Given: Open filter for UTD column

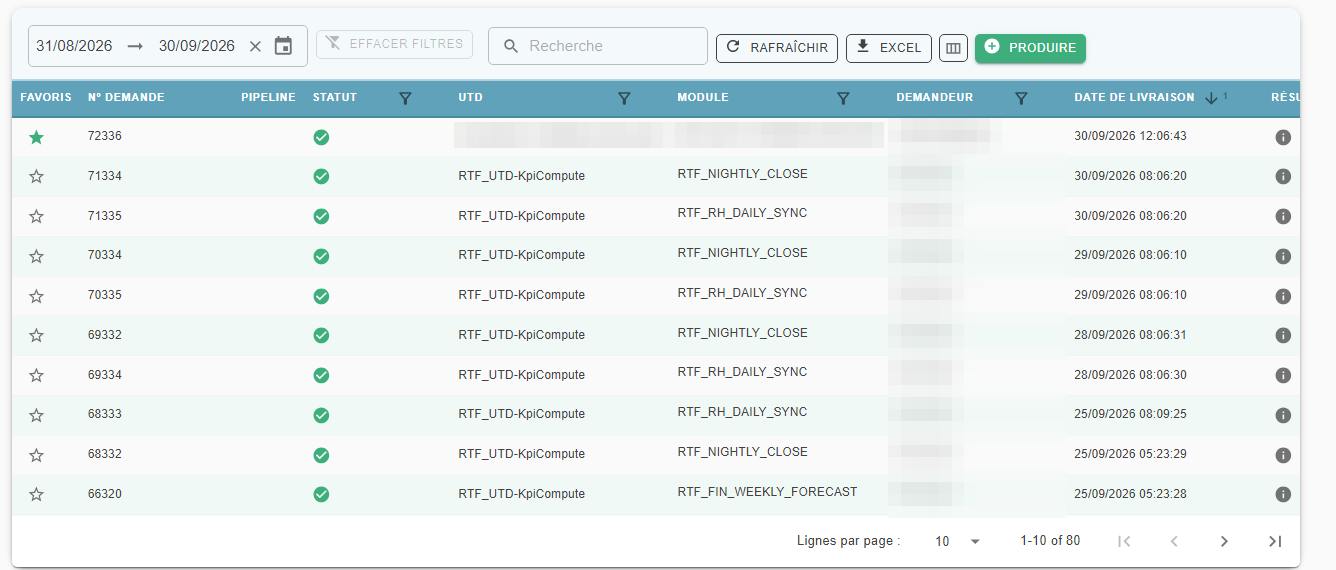Looking at the screenshot, I should coord(624,98).
